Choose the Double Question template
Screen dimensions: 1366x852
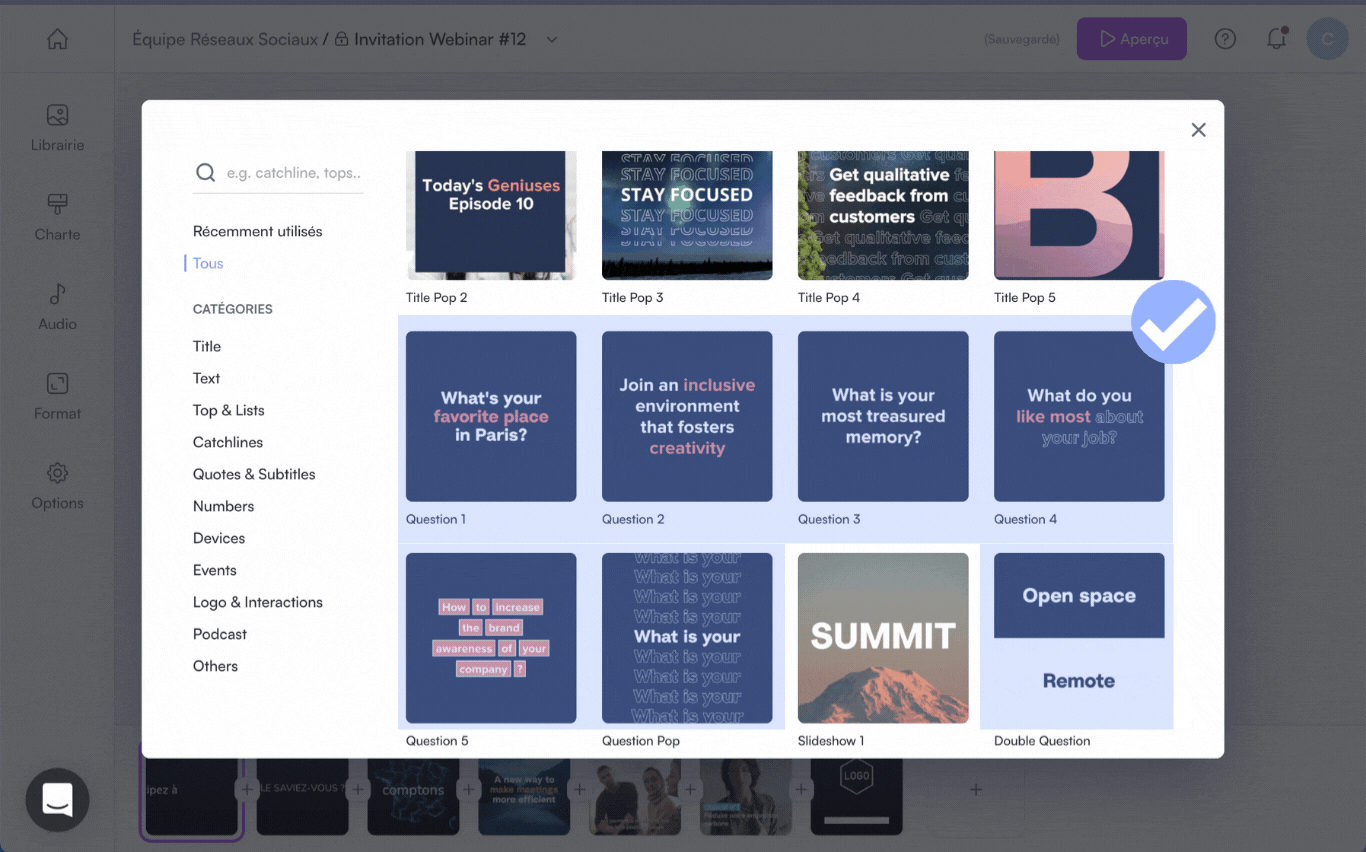[1079, 638]
